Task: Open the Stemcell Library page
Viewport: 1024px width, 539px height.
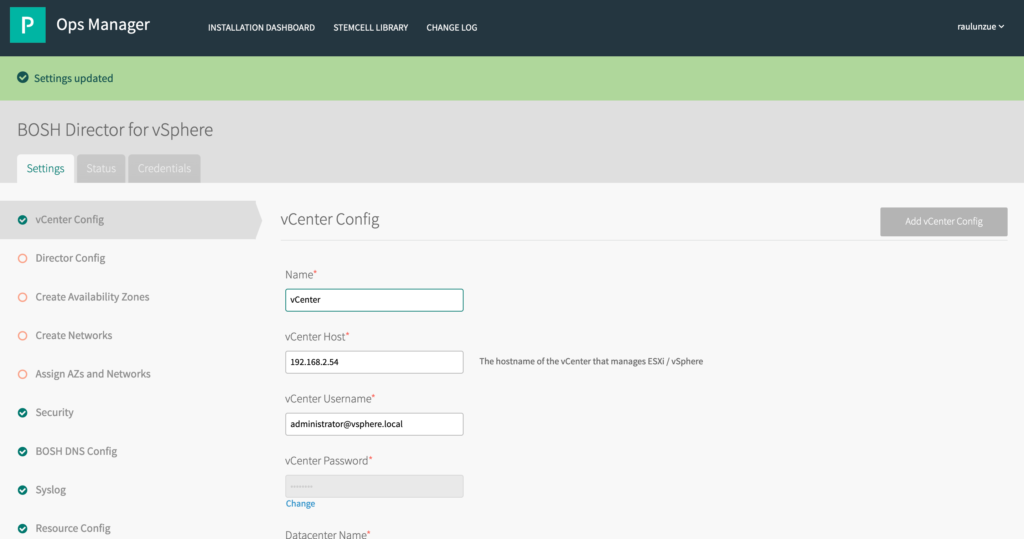Action: tap(370, 27)
